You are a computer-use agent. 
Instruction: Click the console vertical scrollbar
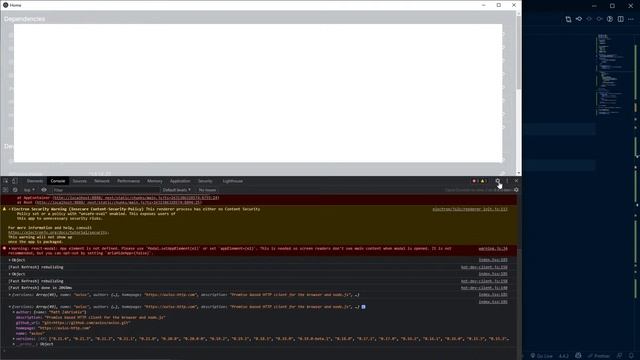tap(519, 273)
